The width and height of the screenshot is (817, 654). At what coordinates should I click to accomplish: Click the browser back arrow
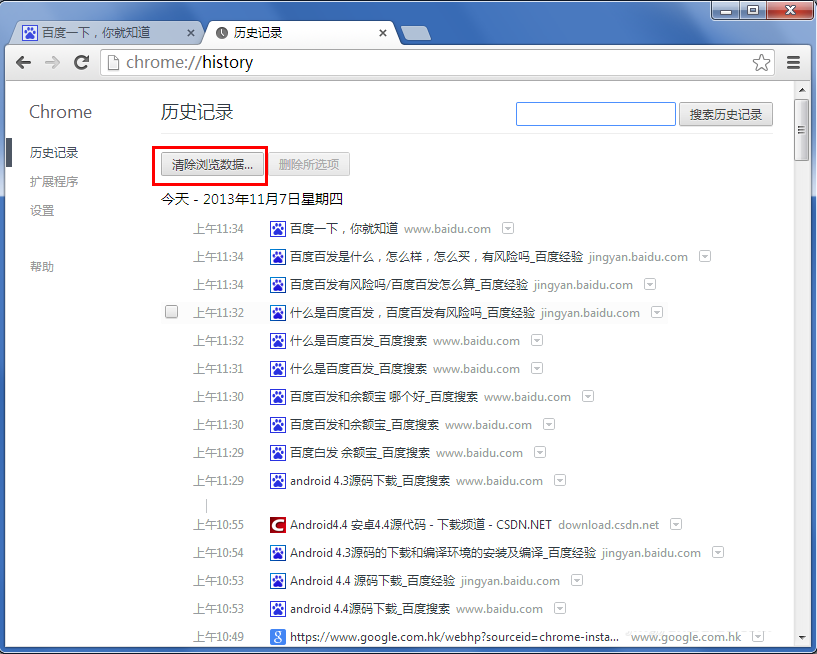click(x=23, y=63)
